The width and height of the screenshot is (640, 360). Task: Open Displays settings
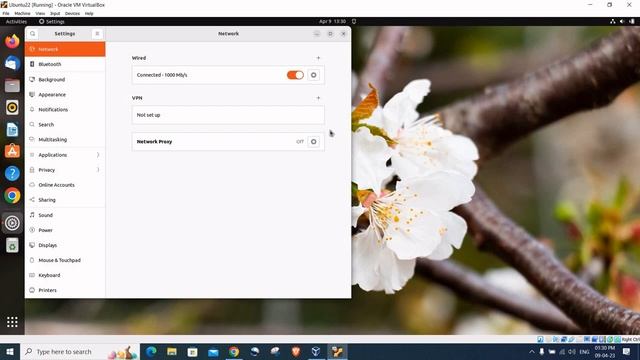point(65,245)
